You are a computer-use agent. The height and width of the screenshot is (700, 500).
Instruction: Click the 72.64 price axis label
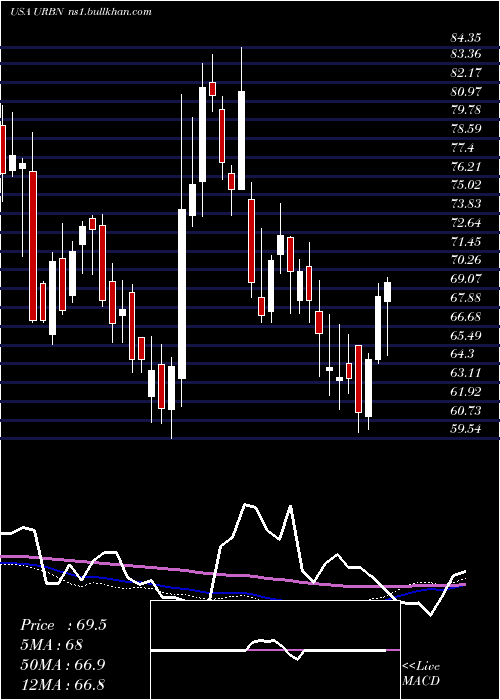pyautogui.click(x=466, y=222)
